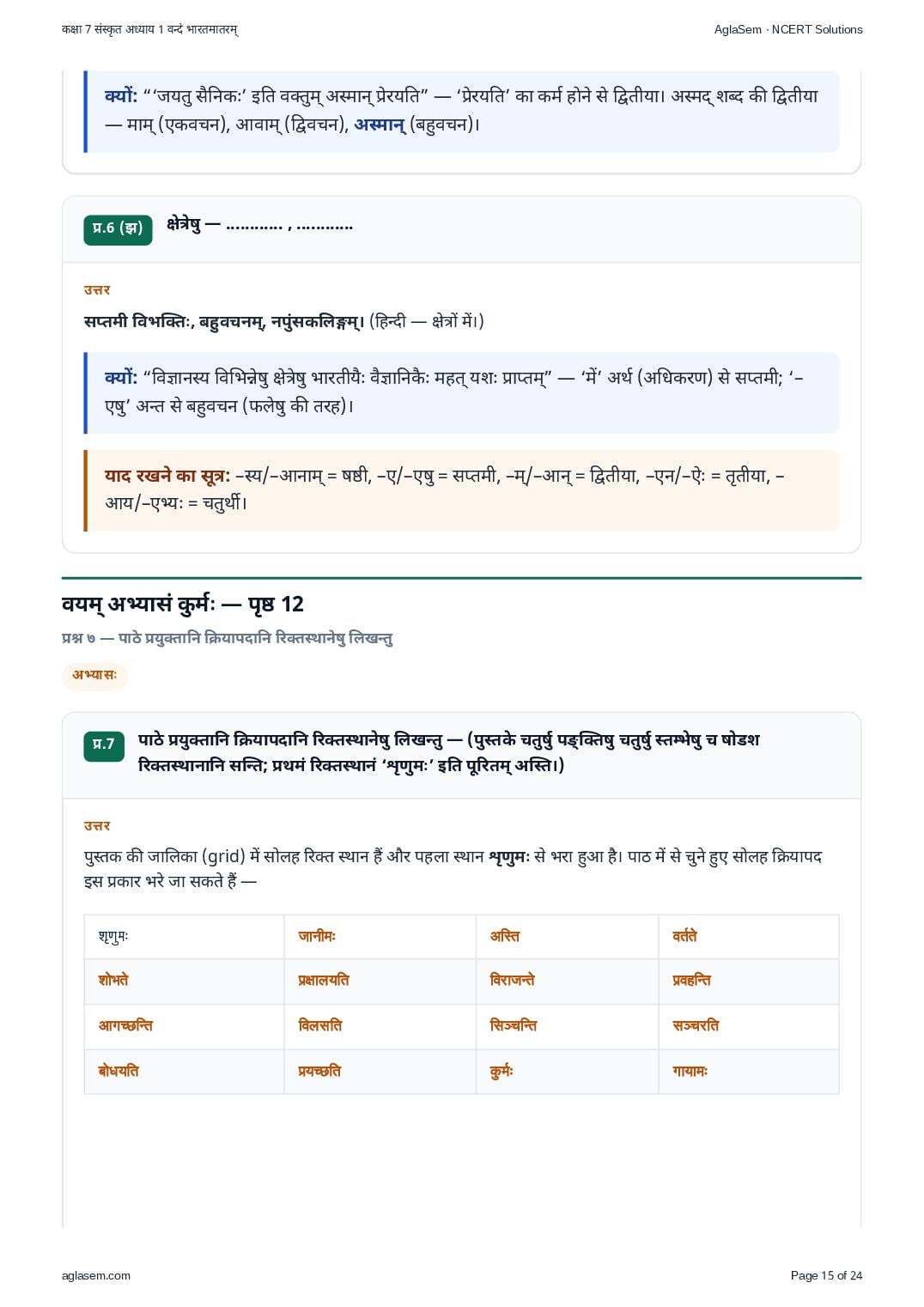Click the प्र.6 (झ) question badge
Screen dimensions: 924x1307
coord(118,229)
